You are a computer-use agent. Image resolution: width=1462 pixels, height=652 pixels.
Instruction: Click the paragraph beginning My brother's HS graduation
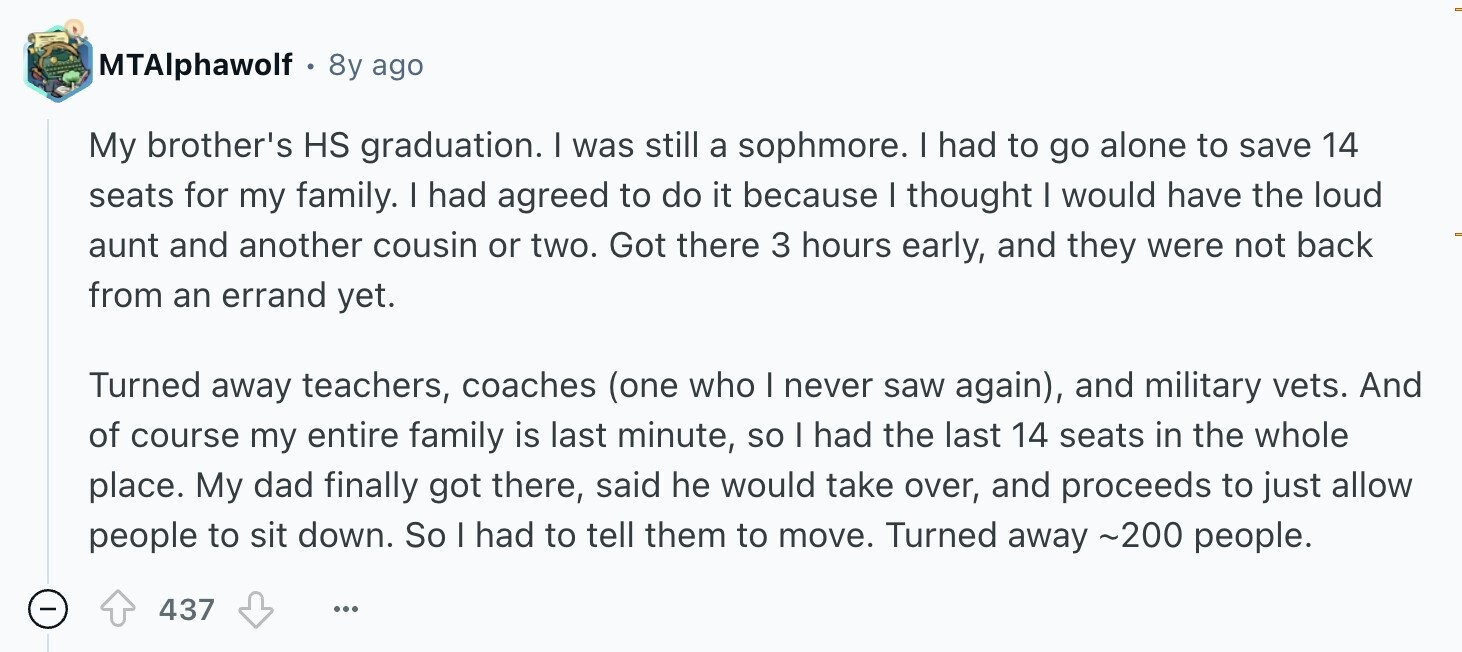(x=735, y=220)
